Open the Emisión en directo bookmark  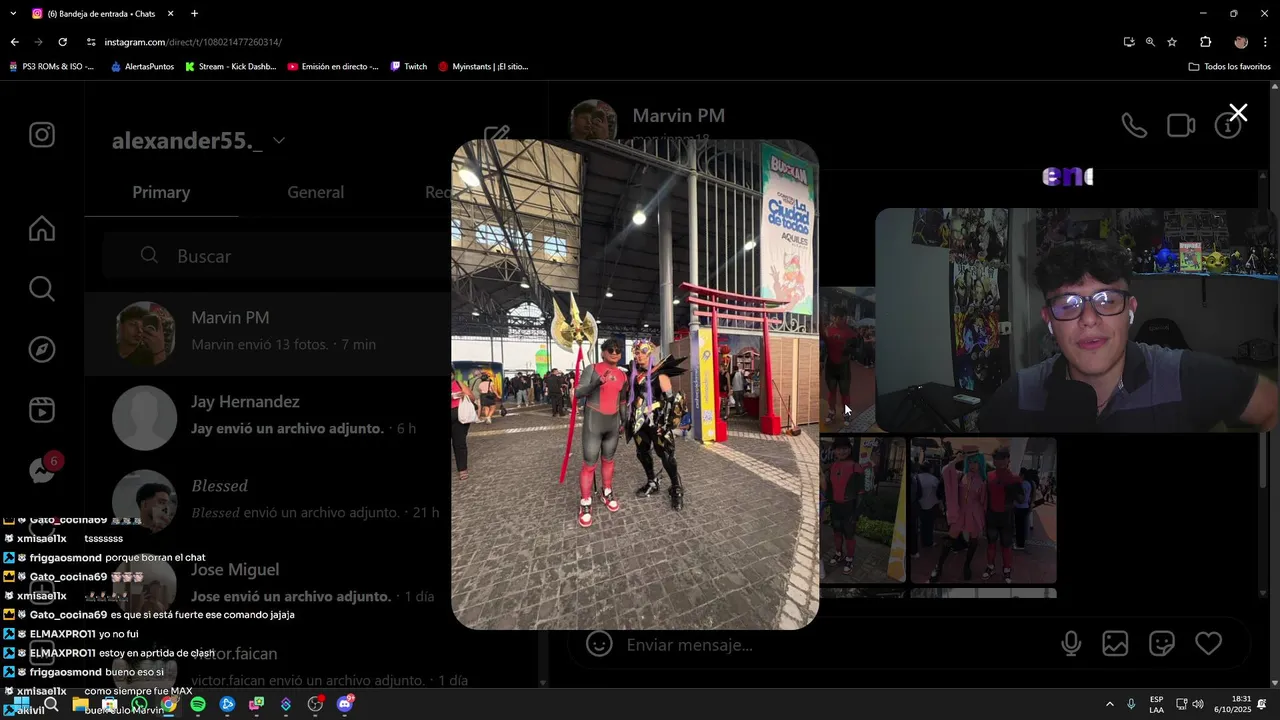click(x=333, y=67)
